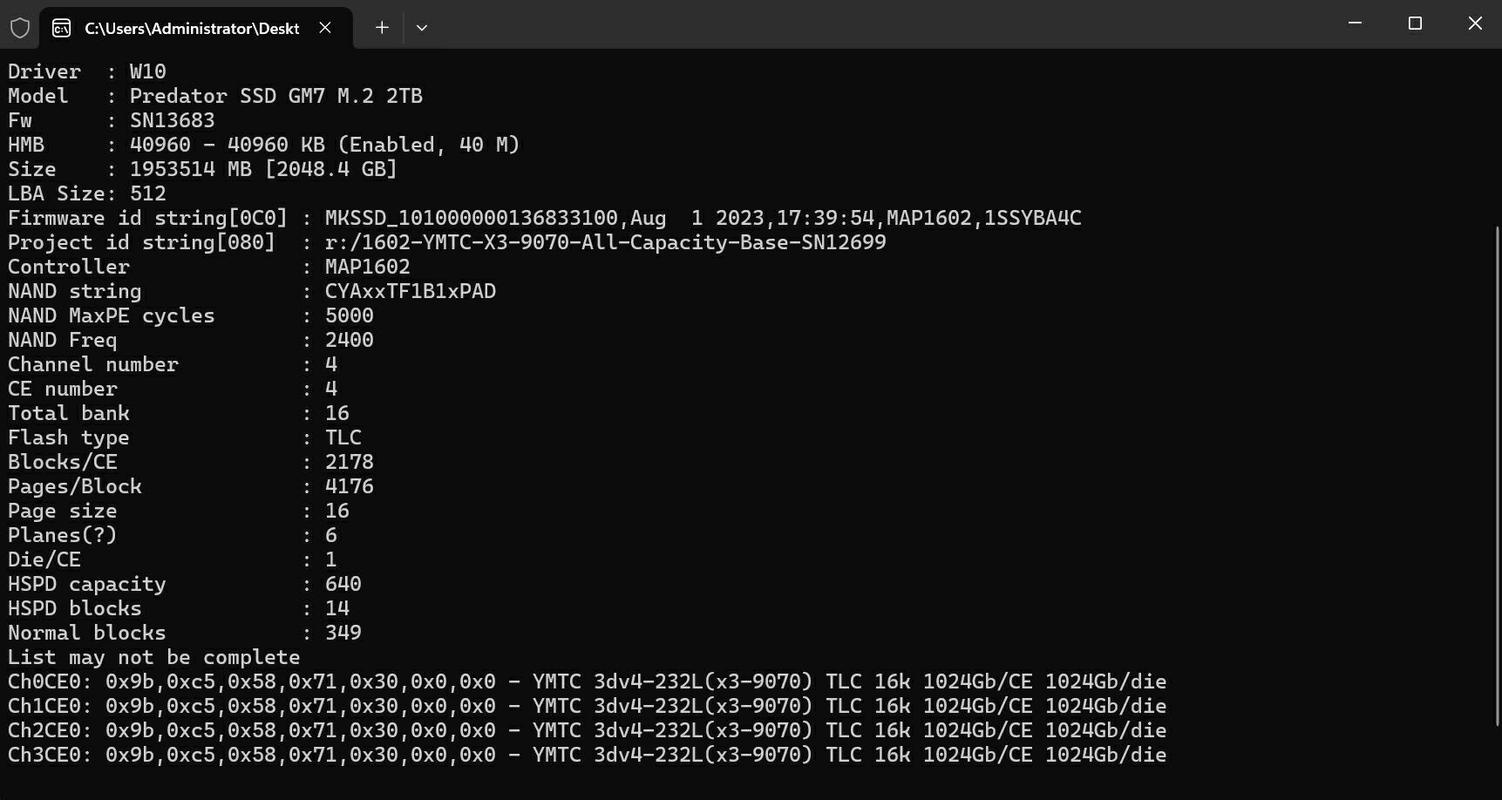Click Normal blocks value 349
This screenshot has width=1502, height=800.
pyautogui.click(x=343, y=633)
